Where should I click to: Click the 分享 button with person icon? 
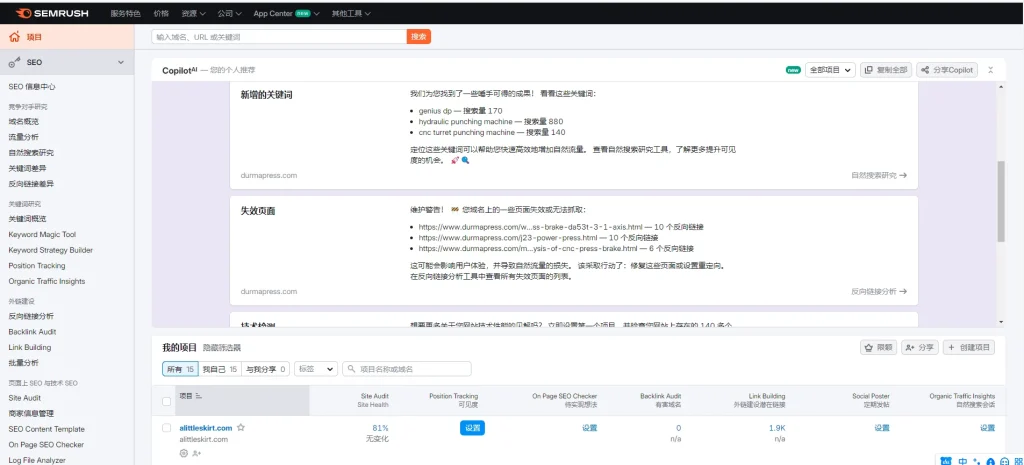coord(920,347)
